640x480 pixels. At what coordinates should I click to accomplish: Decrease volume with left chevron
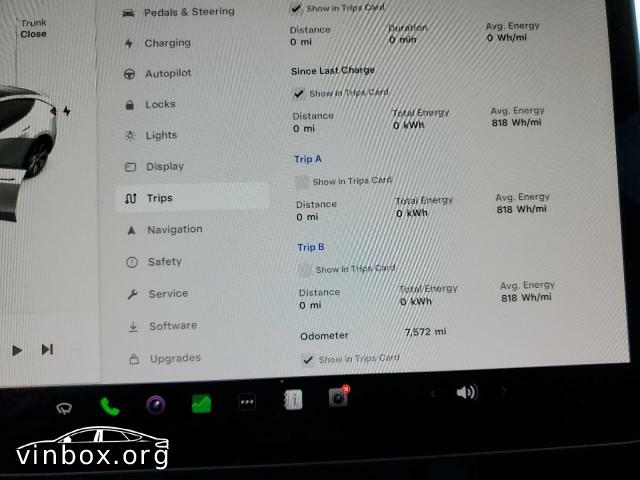[433, 394]
